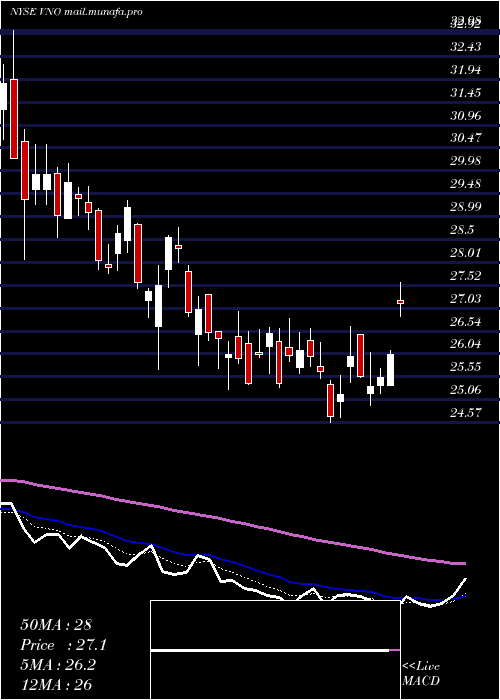Click the lowest red candle near 24.57

tap(330, 400)
